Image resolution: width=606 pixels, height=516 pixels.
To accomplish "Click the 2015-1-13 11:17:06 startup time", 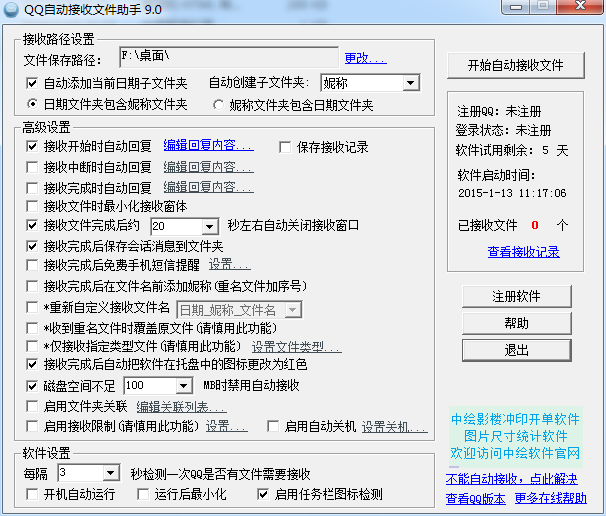I will click(x=512, y=193).
